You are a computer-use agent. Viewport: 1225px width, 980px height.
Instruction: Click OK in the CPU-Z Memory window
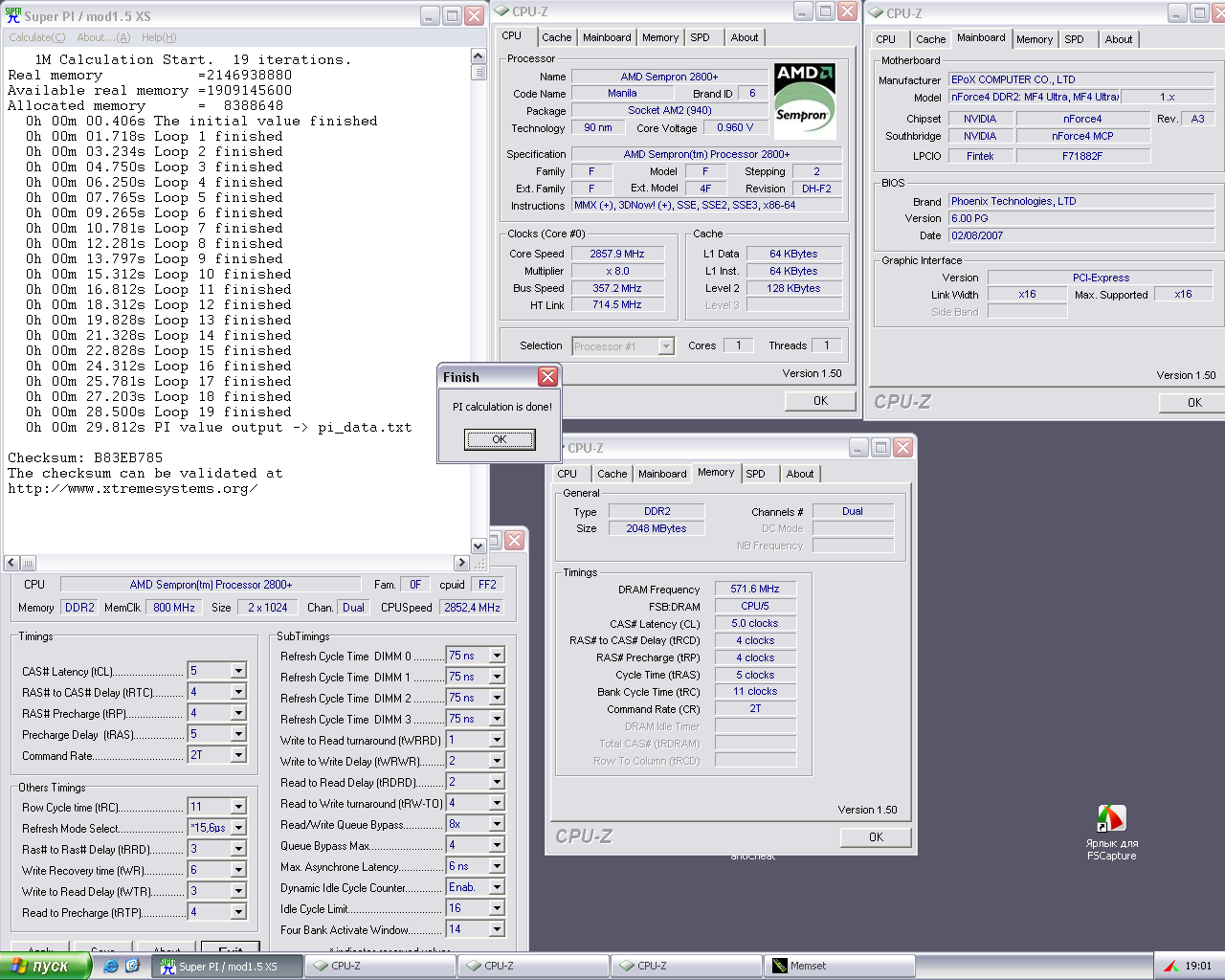pyautogui.click(x=876, y=837)
